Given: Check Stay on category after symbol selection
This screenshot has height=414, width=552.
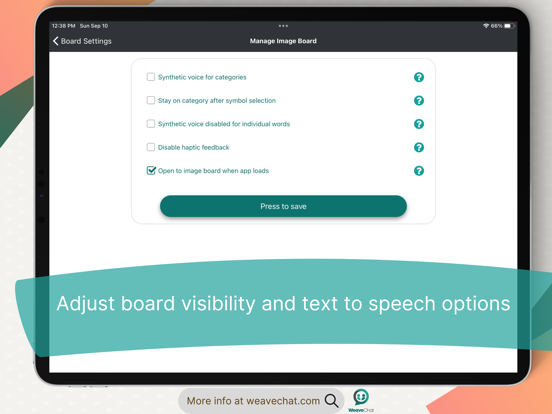Looking at the screenshot, I should (x=151, y=100).
